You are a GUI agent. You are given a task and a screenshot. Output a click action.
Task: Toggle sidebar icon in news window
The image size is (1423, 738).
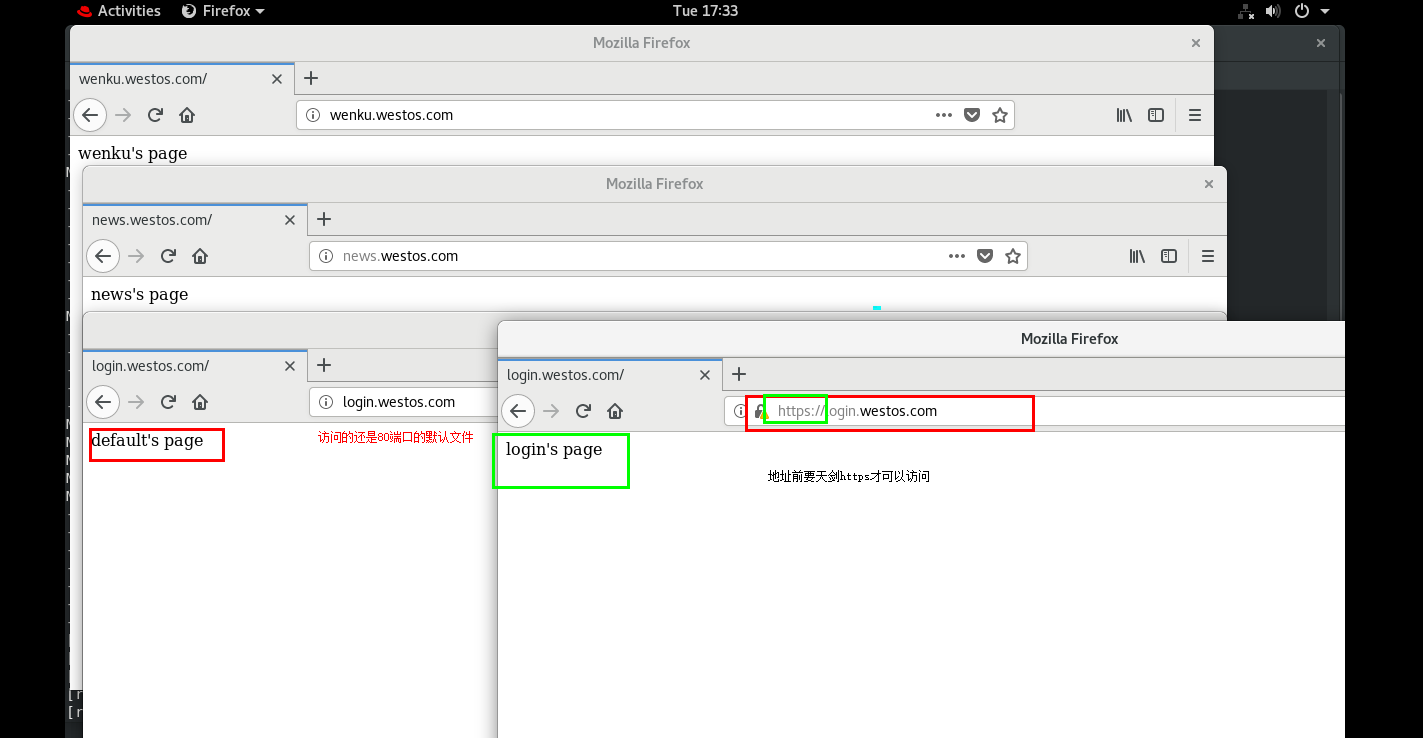click(1169, 256)
